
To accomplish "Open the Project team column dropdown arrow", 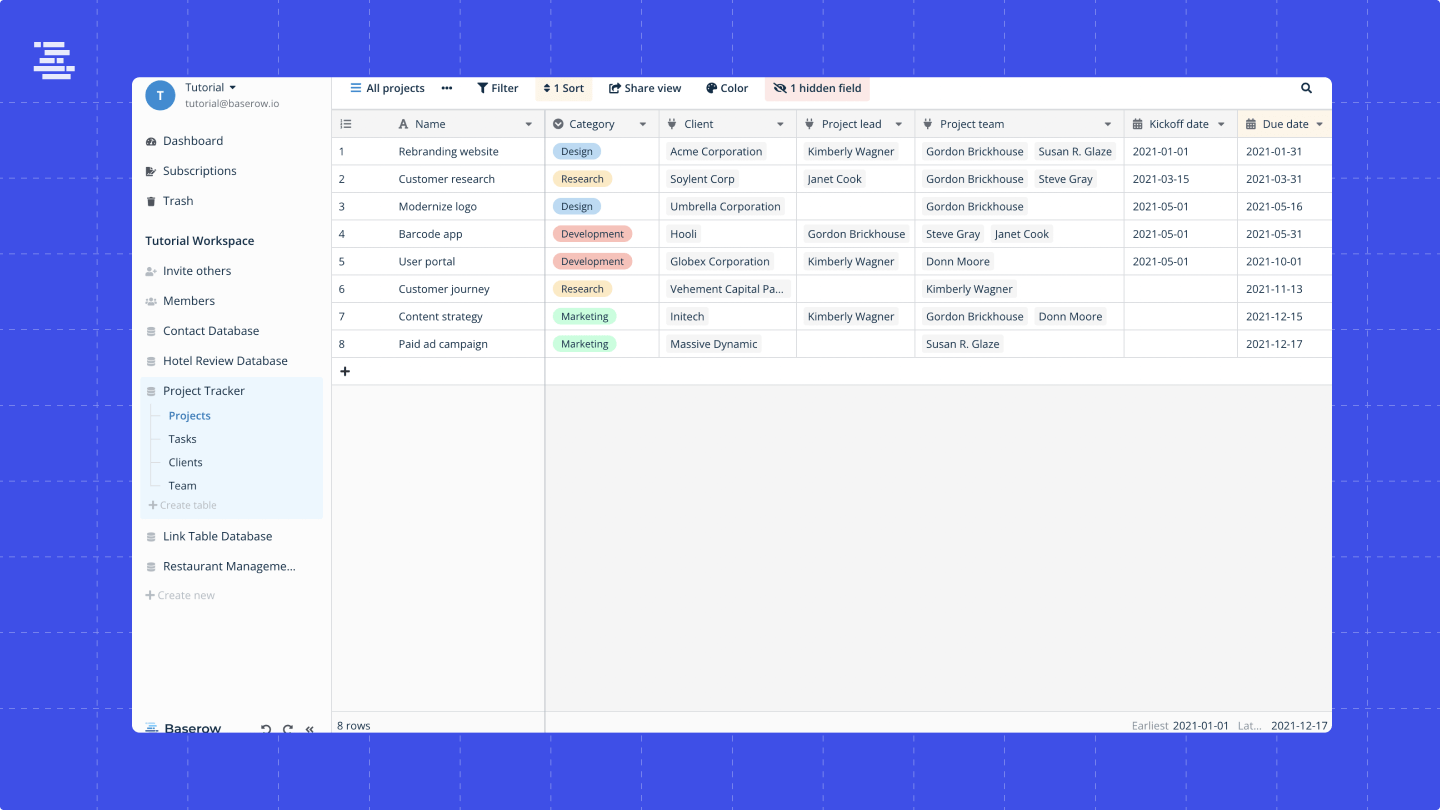I will 1108,124.
